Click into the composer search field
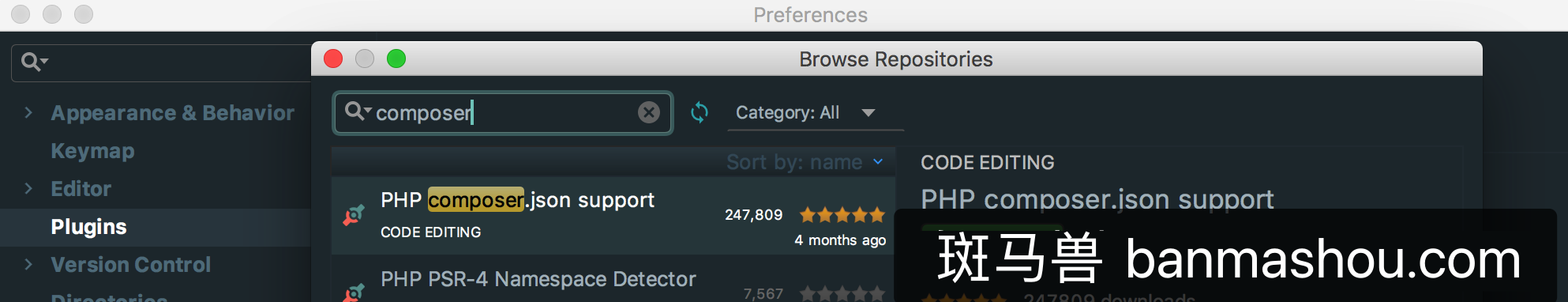1568x302 pixels. [503, 112]
